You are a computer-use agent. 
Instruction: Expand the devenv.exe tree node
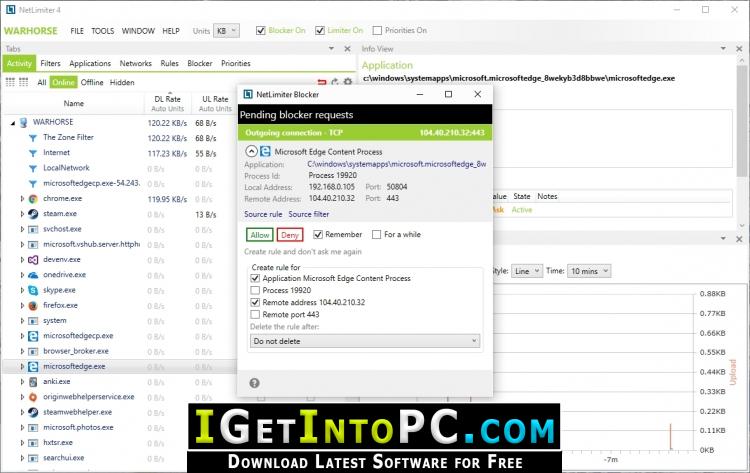click(x=22, y=260)
